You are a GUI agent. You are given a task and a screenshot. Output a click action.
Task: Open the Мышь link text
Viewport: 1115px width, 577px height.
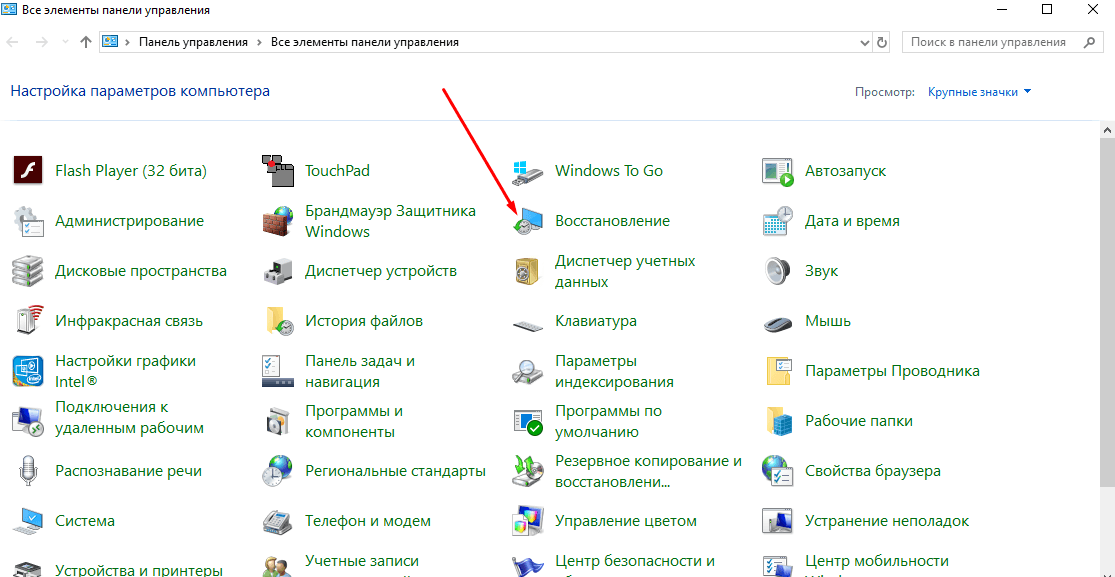coord(828,321)
